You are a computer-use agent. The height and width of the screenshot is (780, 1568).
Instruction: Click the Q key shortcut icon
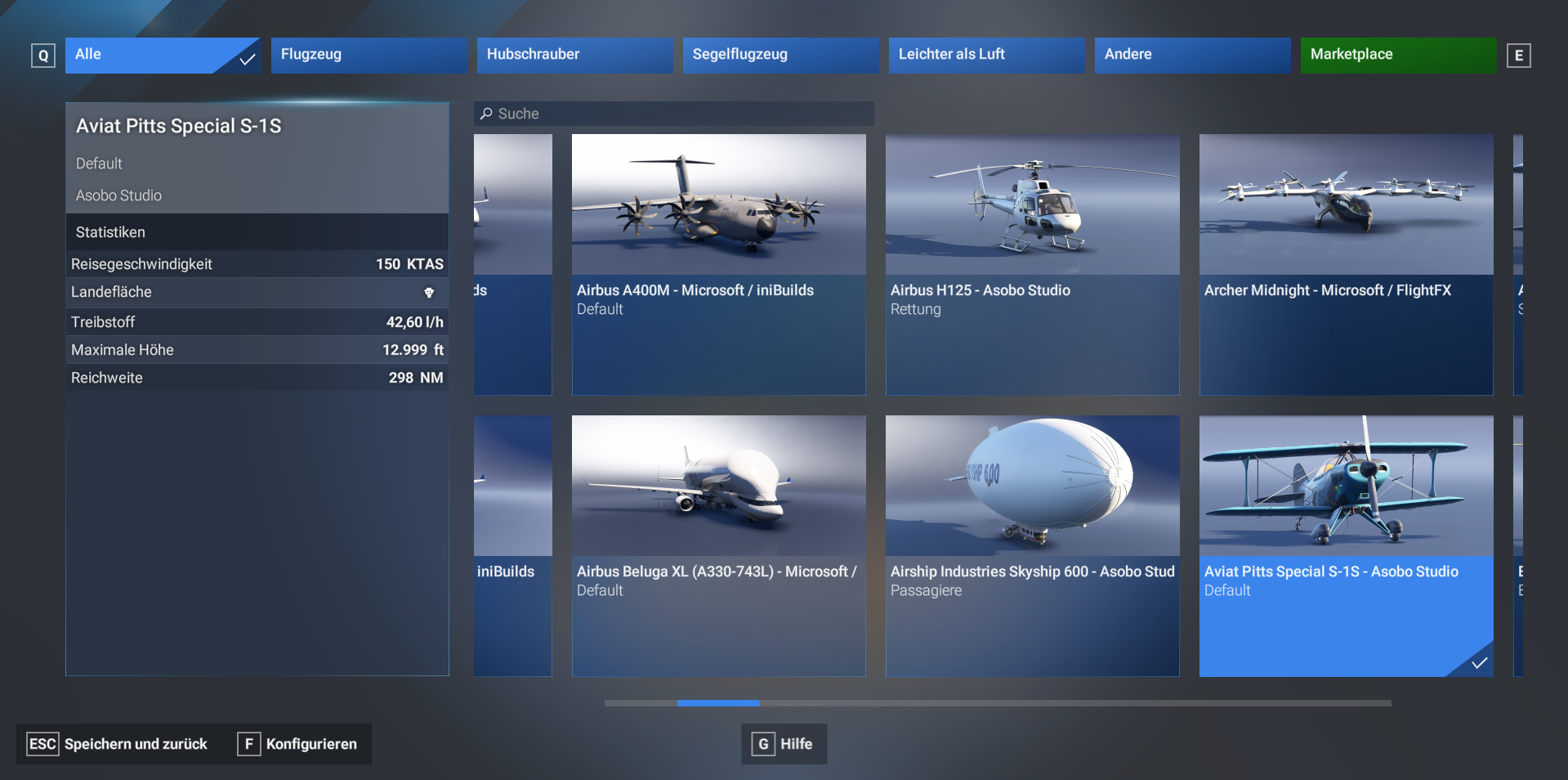click(43, 56)
